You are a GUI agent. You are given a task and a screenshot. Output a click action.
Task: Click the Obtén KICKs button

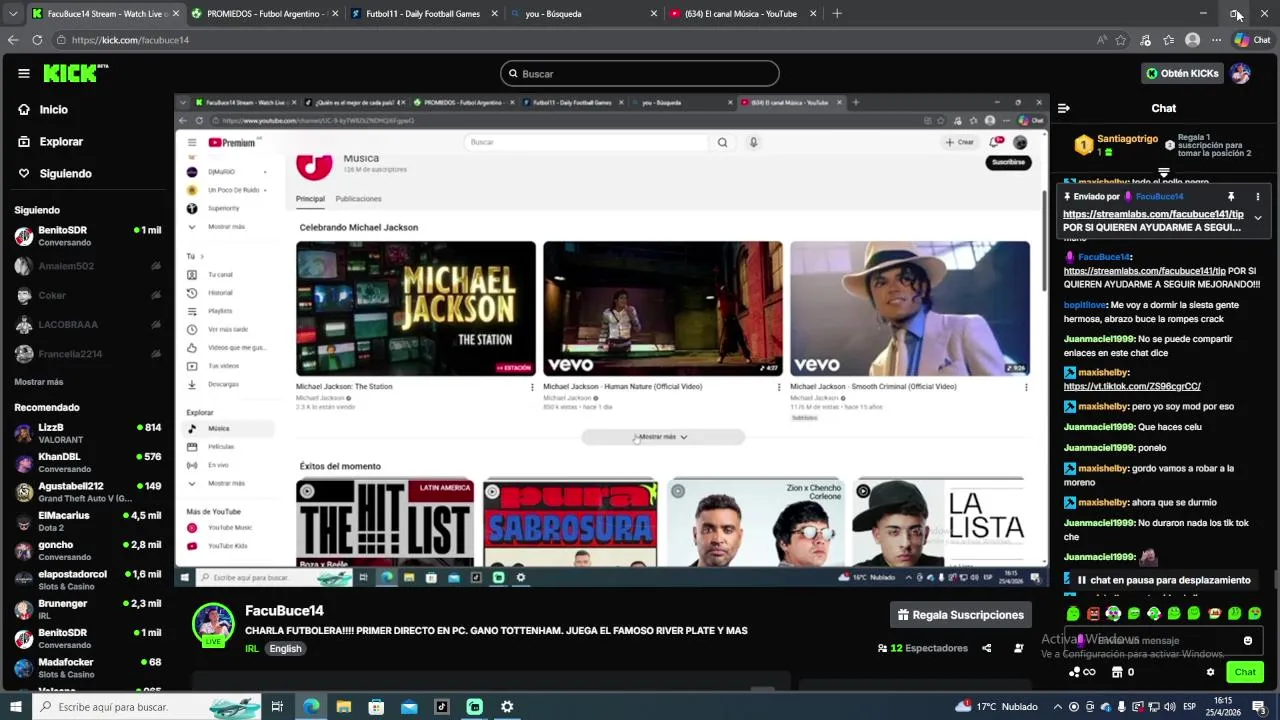pos(1183,73)
